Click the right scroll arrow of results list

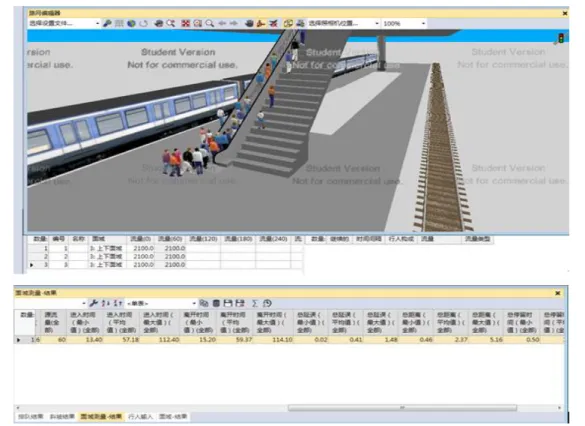tap(559, 408)
